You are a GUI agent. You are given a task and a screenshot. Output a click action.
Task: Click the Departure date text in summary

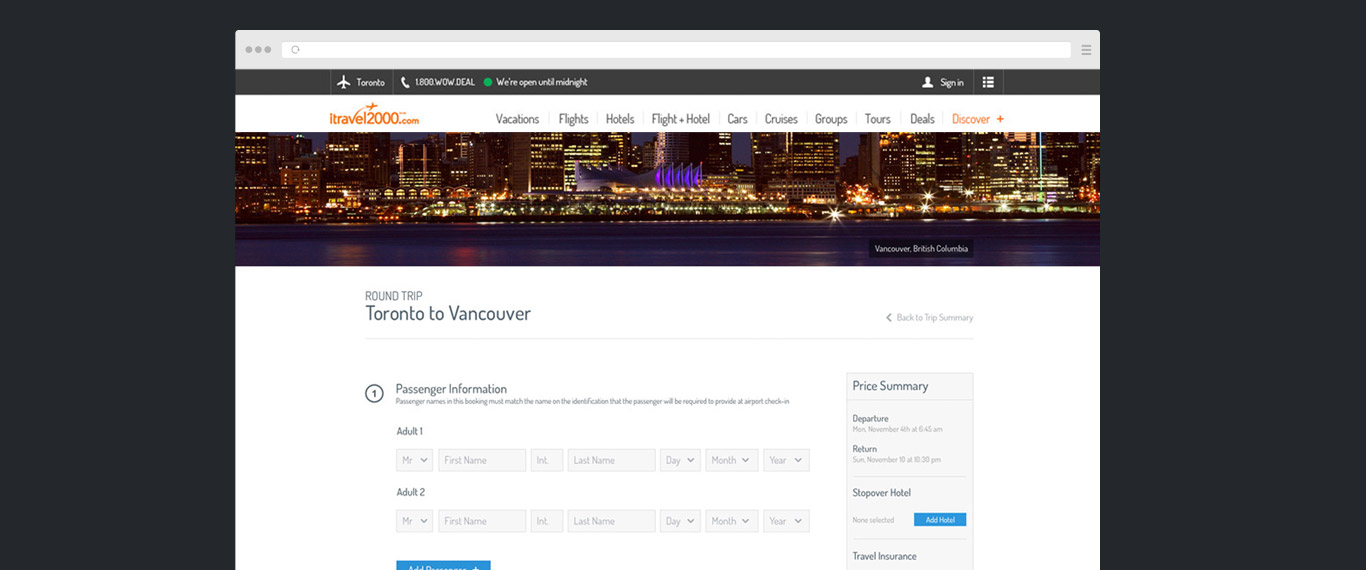897,429
